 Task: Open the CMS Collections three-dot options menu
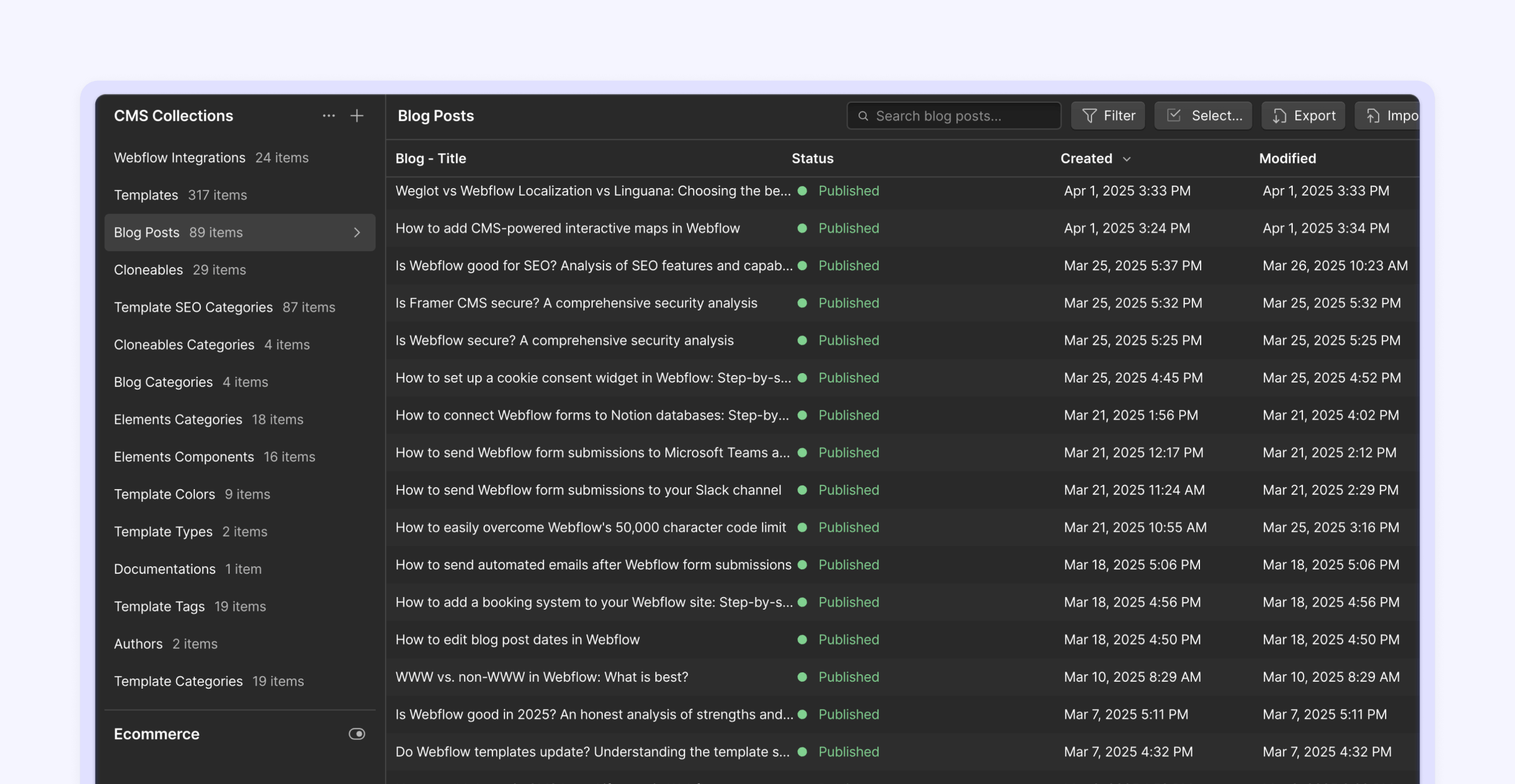pyautogui.click(x=328, y=116)
